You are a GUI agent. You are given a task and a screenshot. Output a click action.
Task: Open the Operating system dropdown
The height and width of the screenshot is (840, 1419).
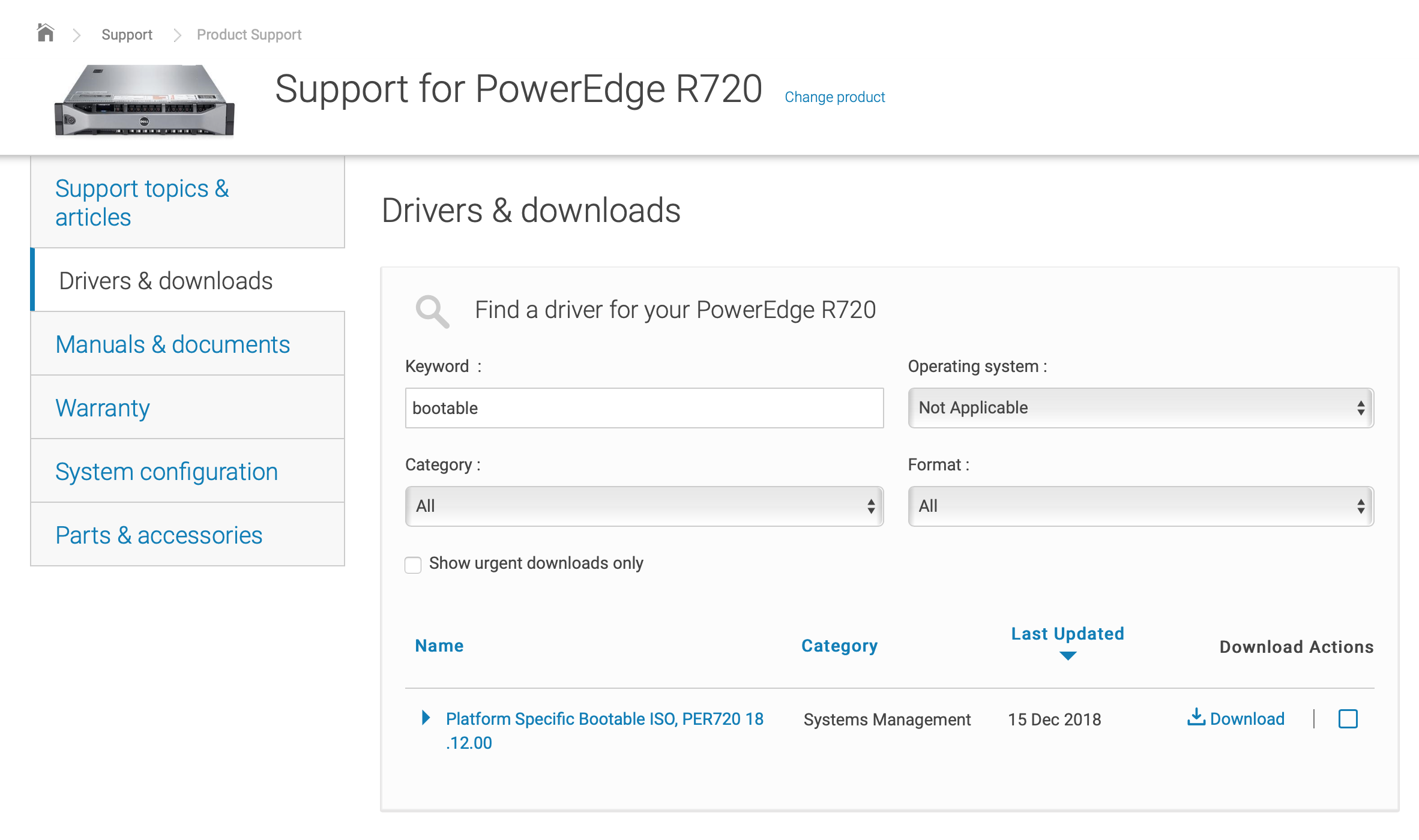[1140, 408]
